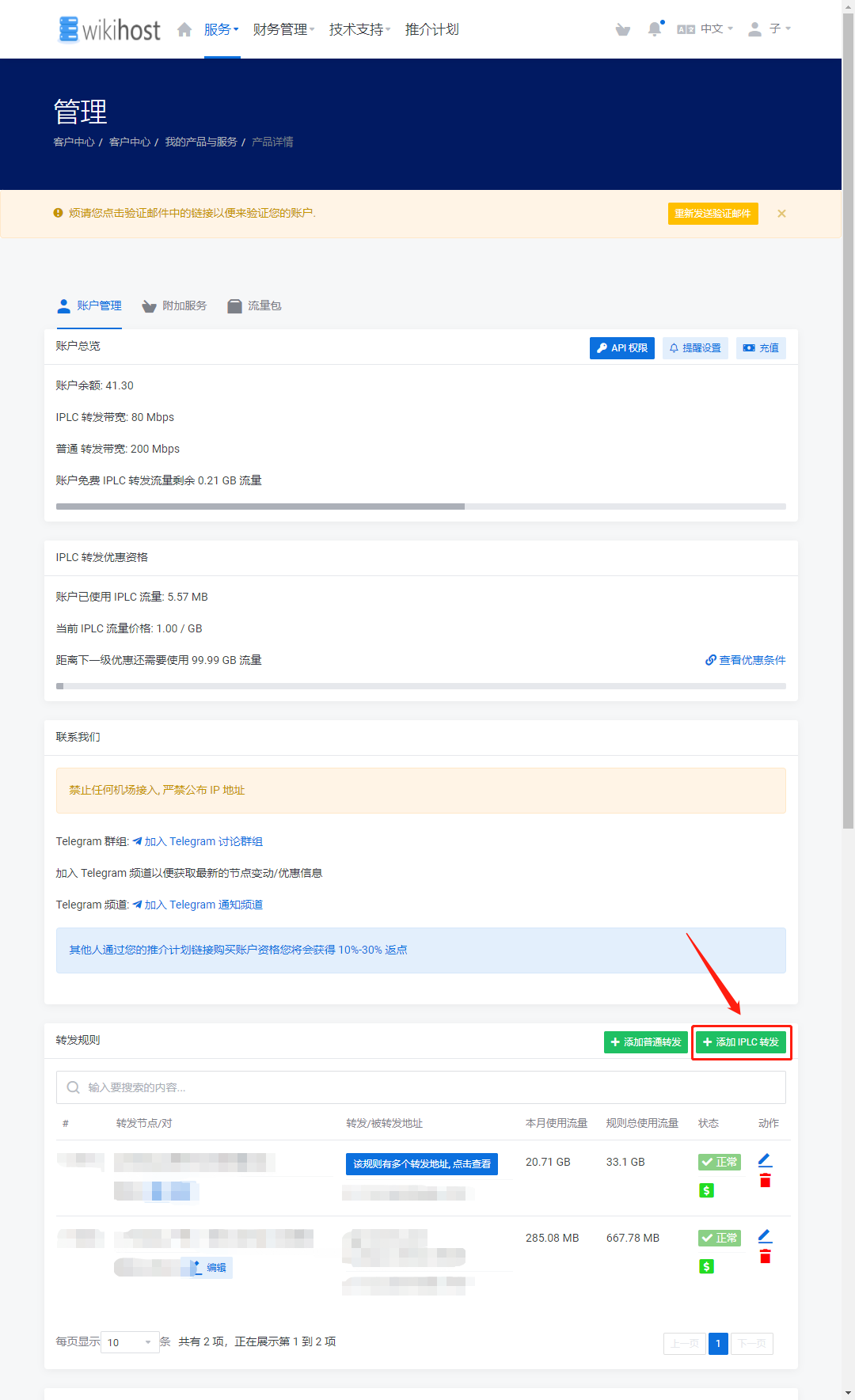This screenshot has width=855, height=1400.
Task: Edit the 285.08 MB forwarding rule
Action: [x=765, y=1236]
